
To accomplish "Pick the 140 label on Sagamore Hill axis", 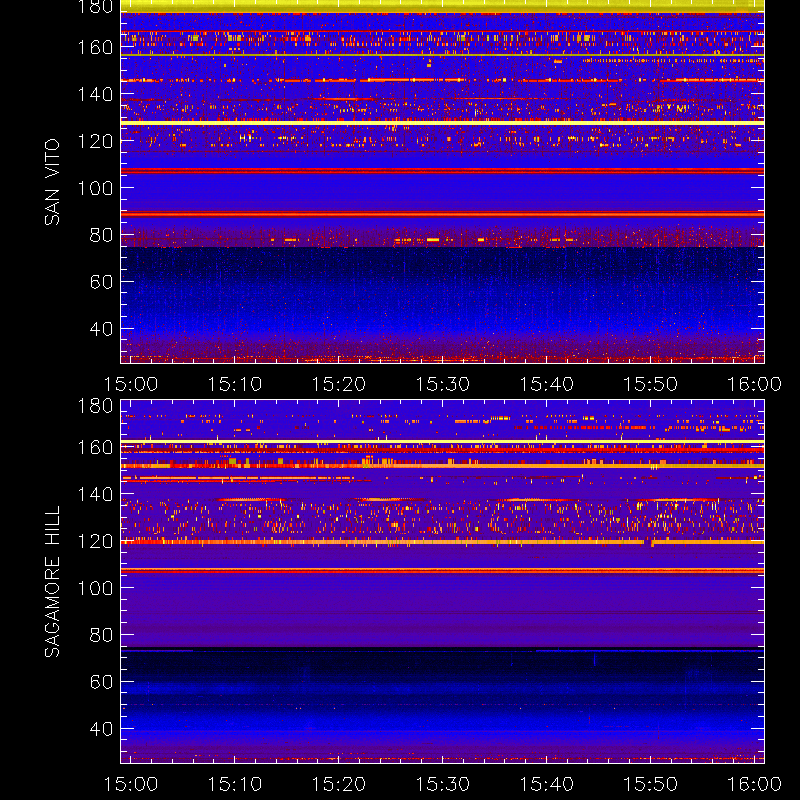I will [95, 494].
